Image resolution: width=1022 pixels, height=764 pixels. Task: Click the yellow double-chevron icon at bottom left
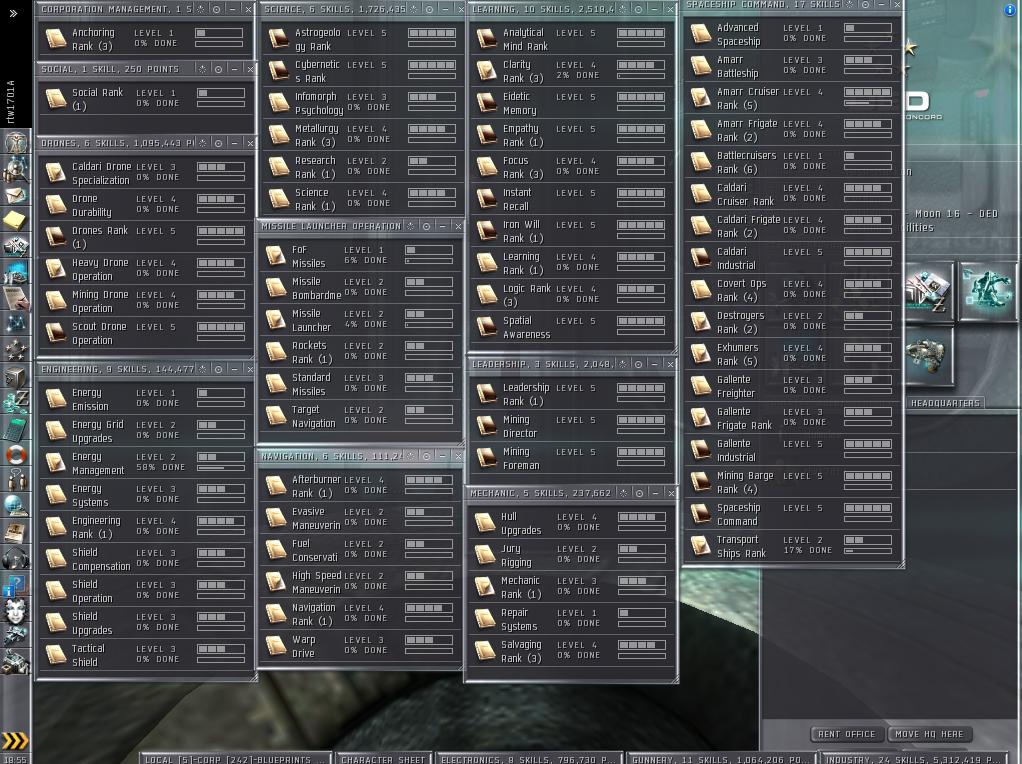point(15,741)
